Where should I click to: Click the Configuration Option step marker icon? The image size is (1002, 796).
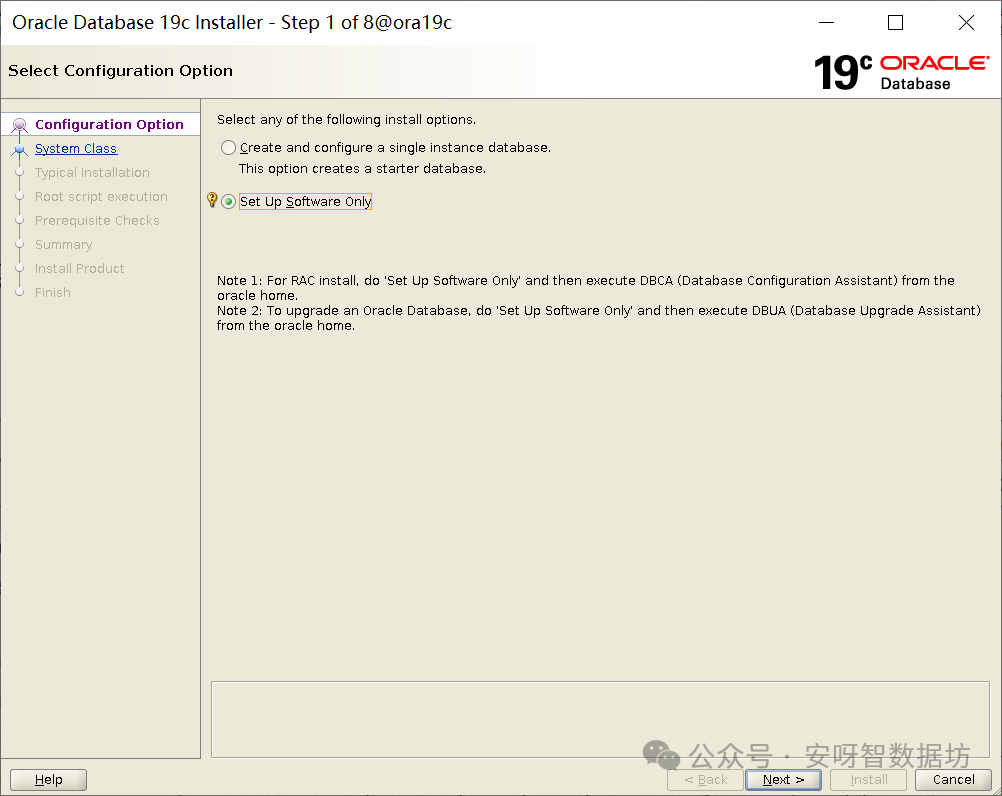(20, 125)
